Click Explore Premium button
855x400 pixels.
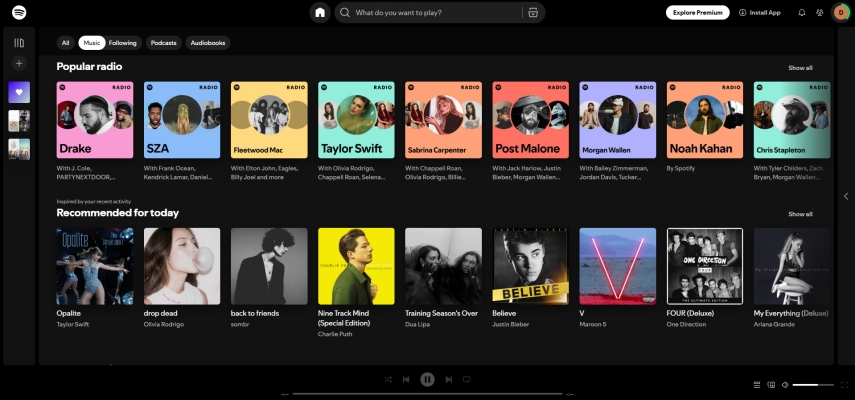697,13
